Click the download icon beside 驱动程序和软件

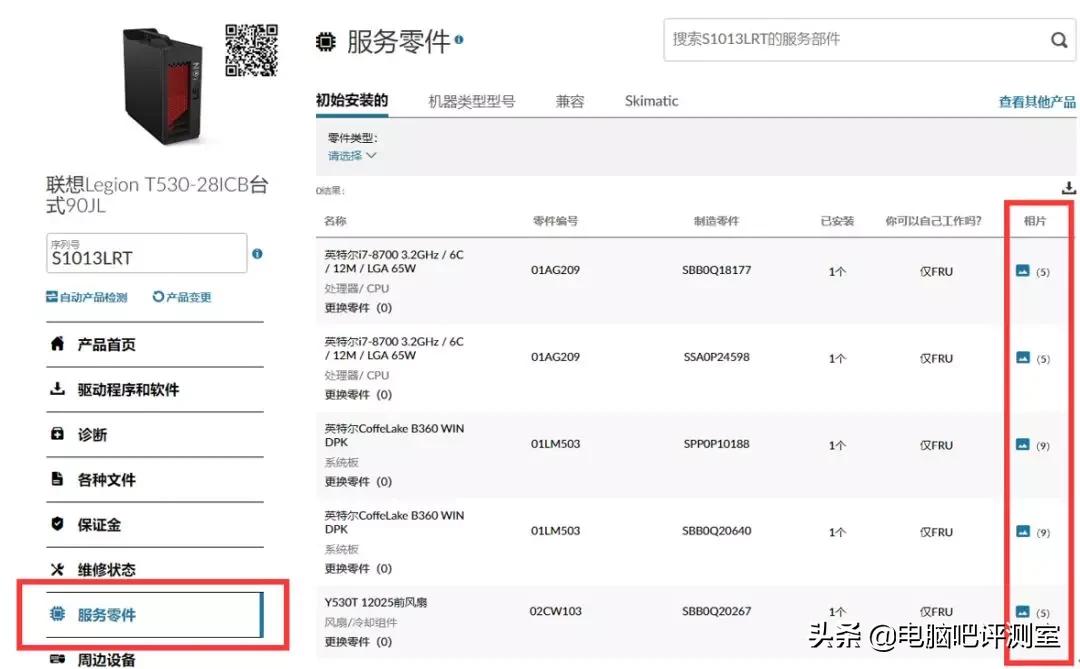[x=57, y=390]
